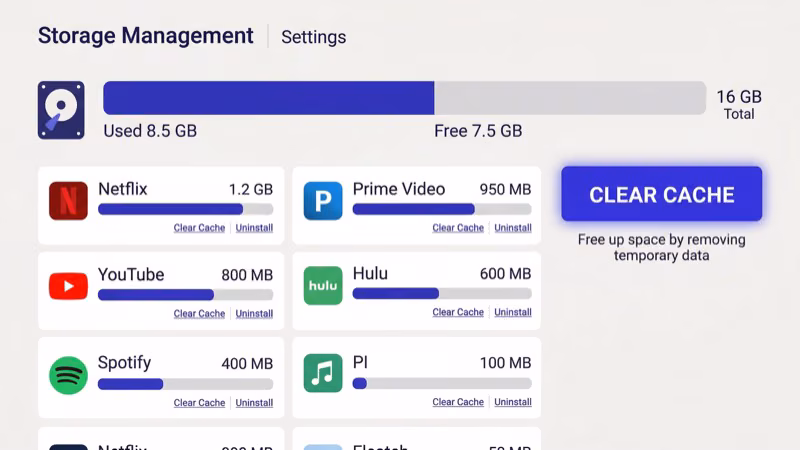The image size is (800, 450).
Task: Select the 'Free 7.5 GB' label
Action: point(478,131)
